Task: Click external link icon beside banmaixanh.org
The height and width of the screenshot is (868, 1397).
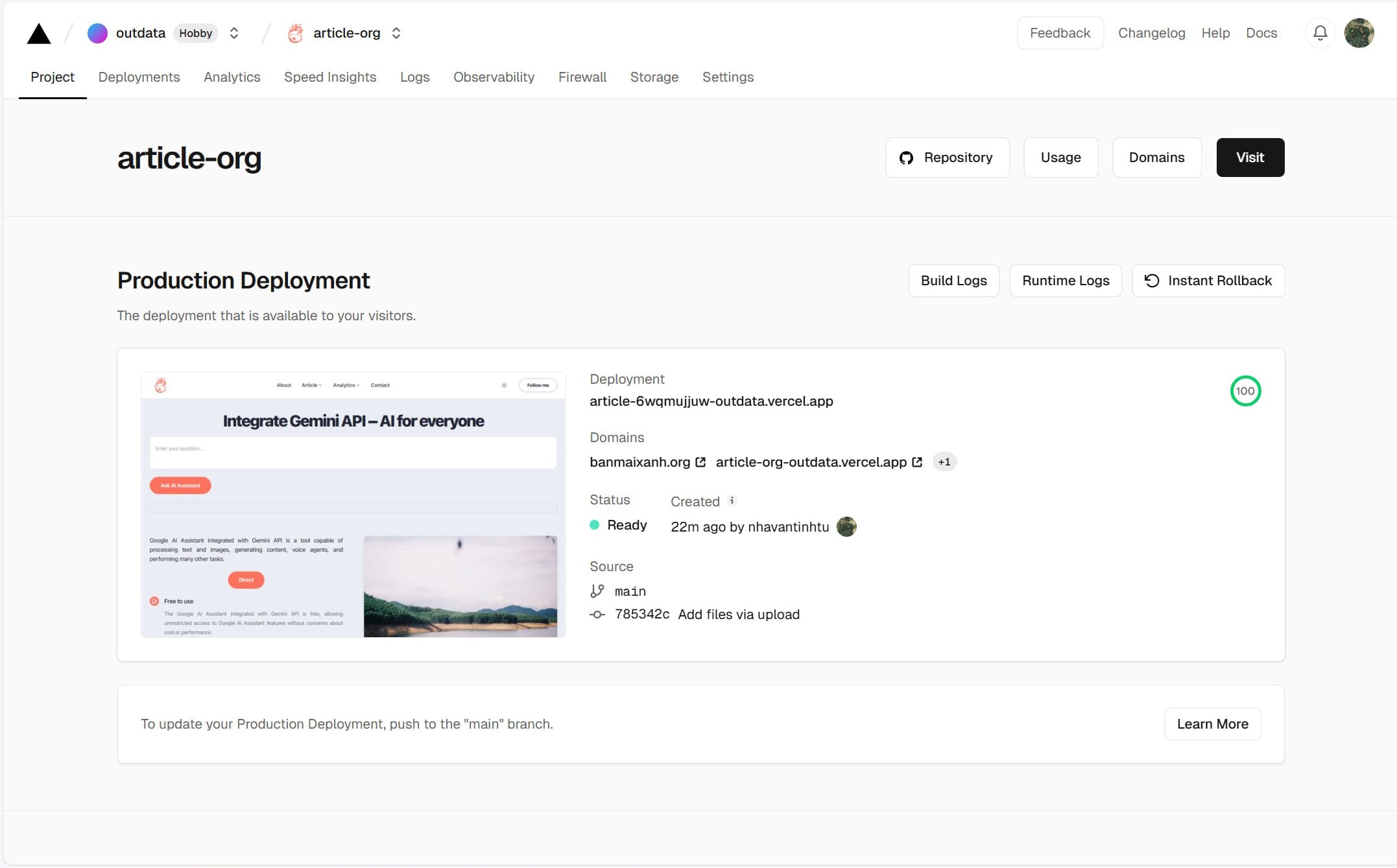Action: click(x=700, y=462)
